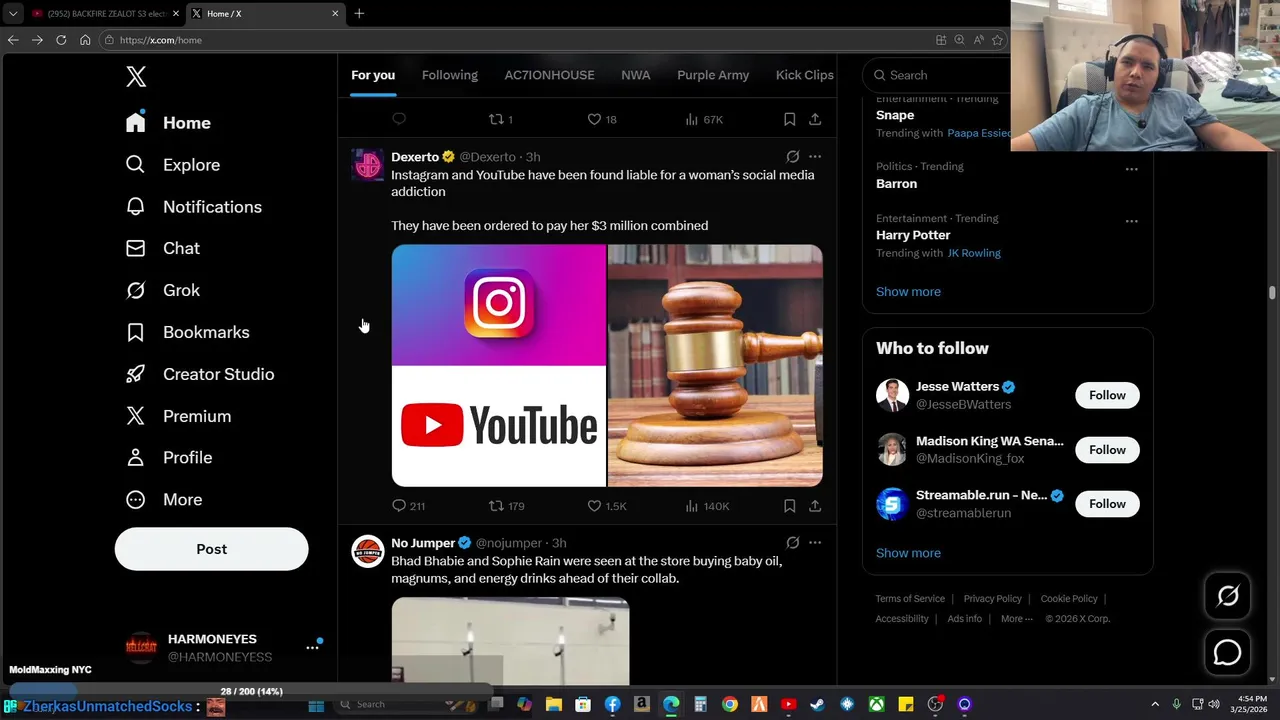Open the Snape trending topic
Image resolution: width=1280 pixels, height=720 pixels.
tap(895, 115)
